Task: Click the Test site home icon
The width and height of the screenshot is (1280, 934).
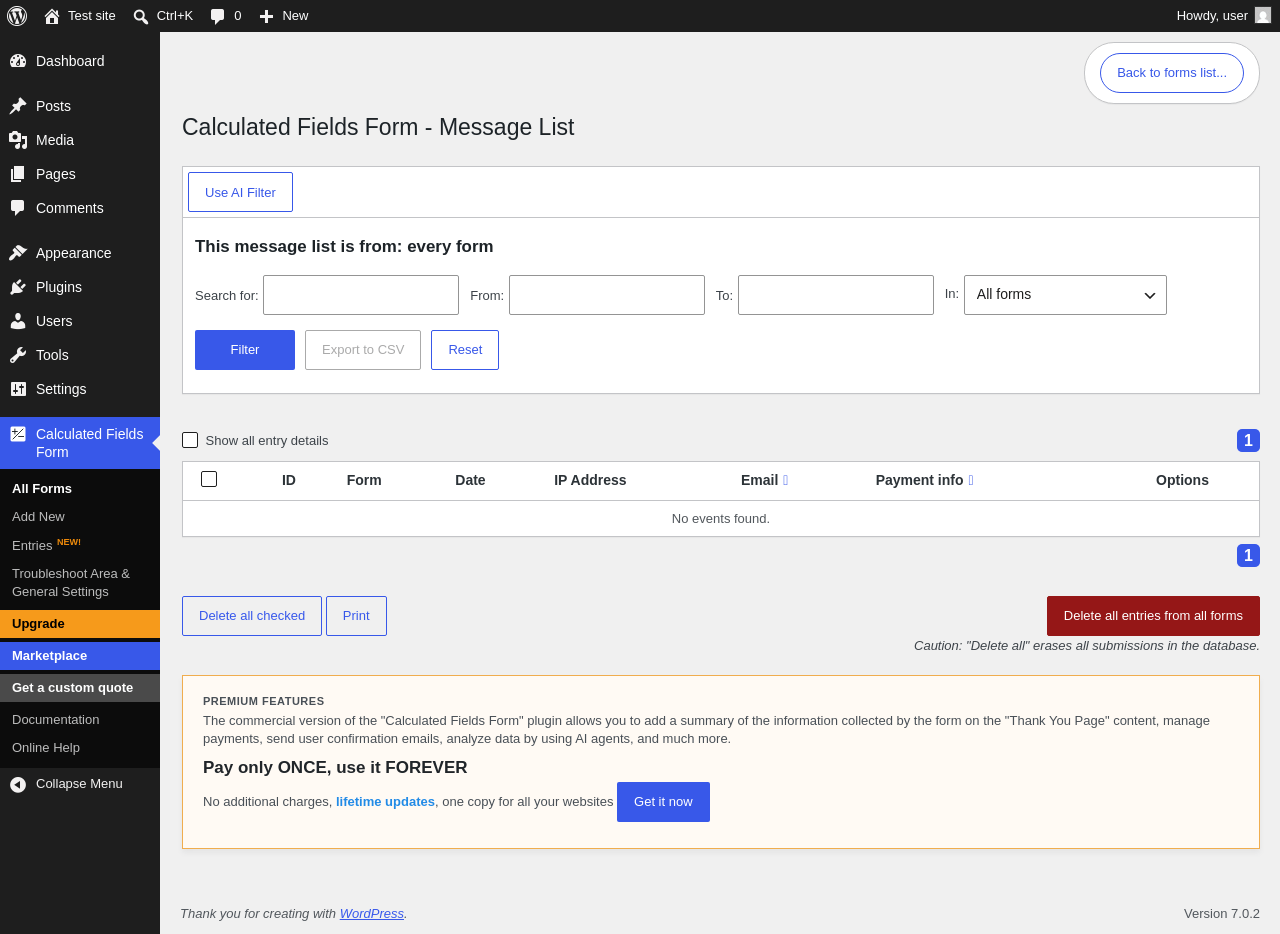Action: [x=52, y=16]
